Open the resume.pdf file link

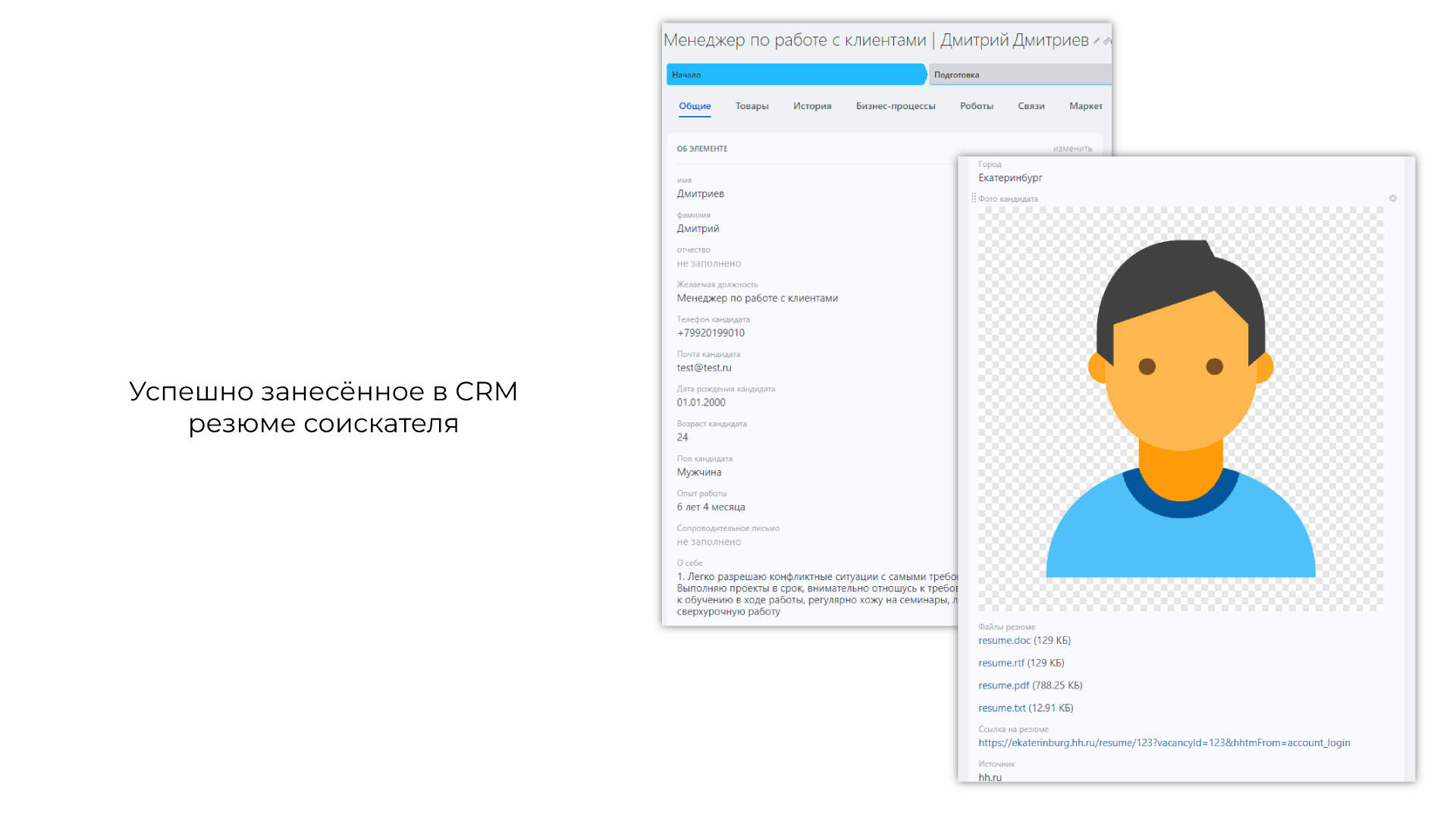[1003, 686]
